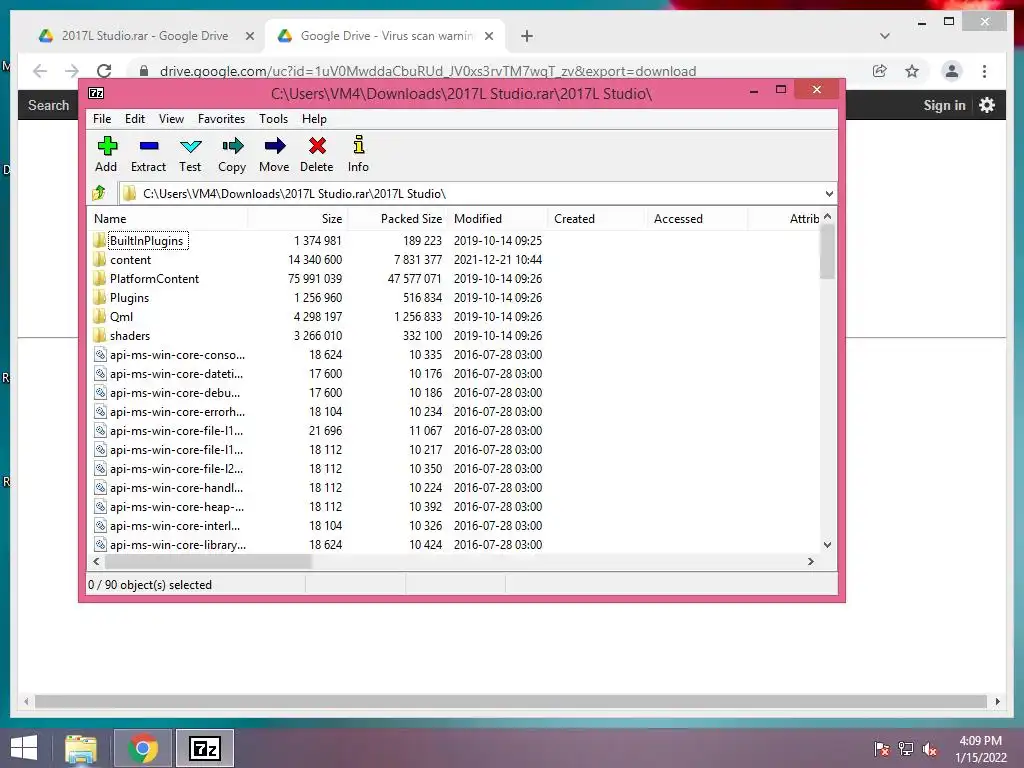The width and height of the screenshot is (1024, 768).
Task: Click the Chrome reload button
Action: (x=104, y=71)
